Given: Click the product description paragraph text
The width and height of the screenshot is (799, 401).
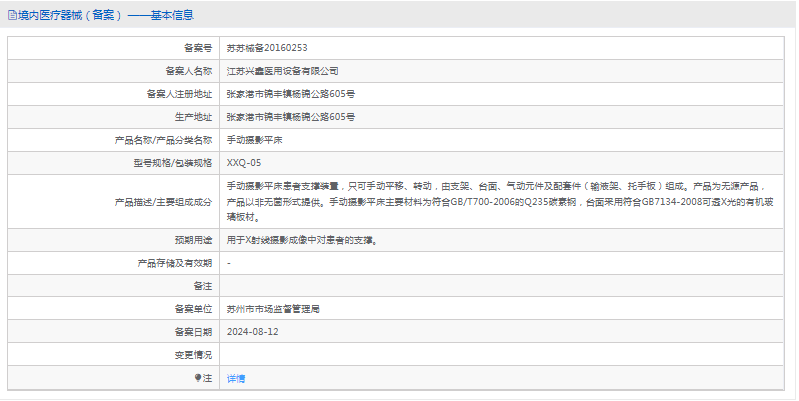Looking at the screenshot, I should pos(500,202).
